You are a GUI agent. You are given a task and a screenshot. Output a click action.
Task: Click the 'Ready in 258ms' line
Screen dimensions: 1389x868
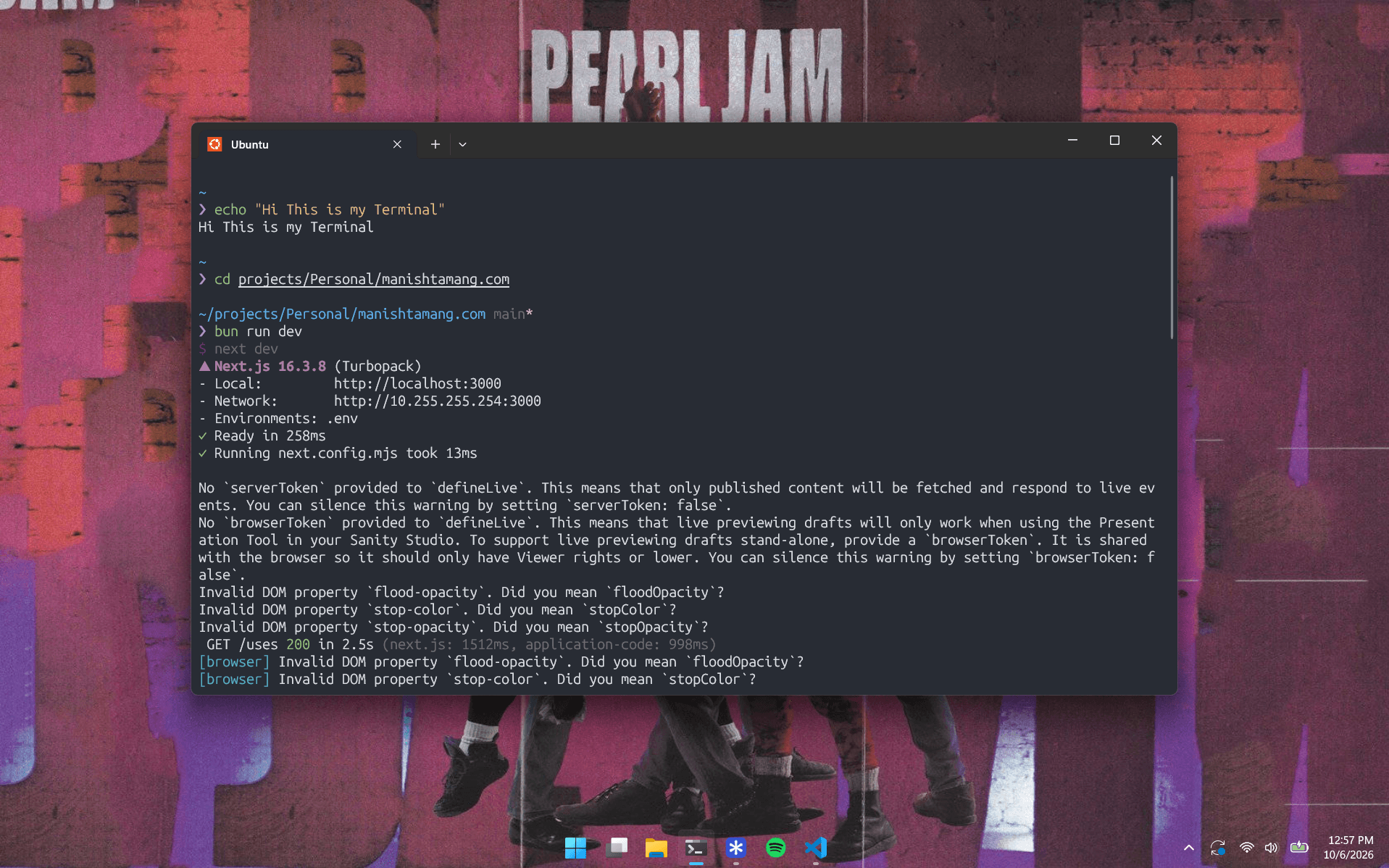[x=270, y=435]
